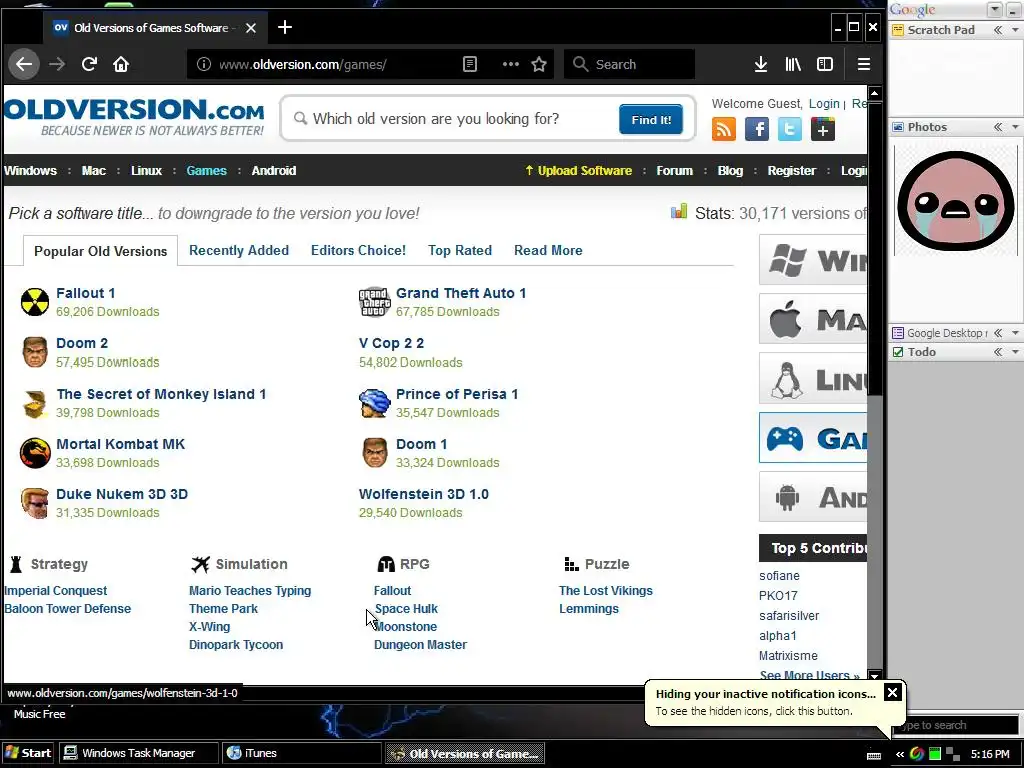This screenshot has width=1024, height=768.
Task: Switch to iTunes in the taskbar
Action: (x=302, y=753)
